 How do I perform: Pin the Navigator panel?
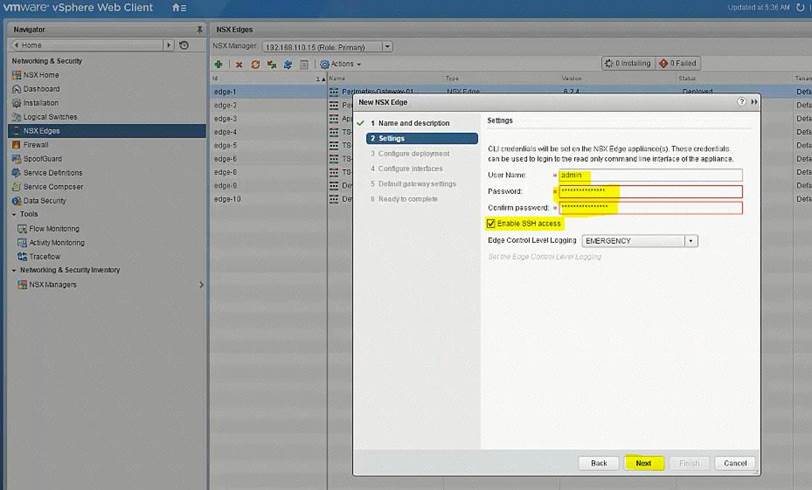198,30
